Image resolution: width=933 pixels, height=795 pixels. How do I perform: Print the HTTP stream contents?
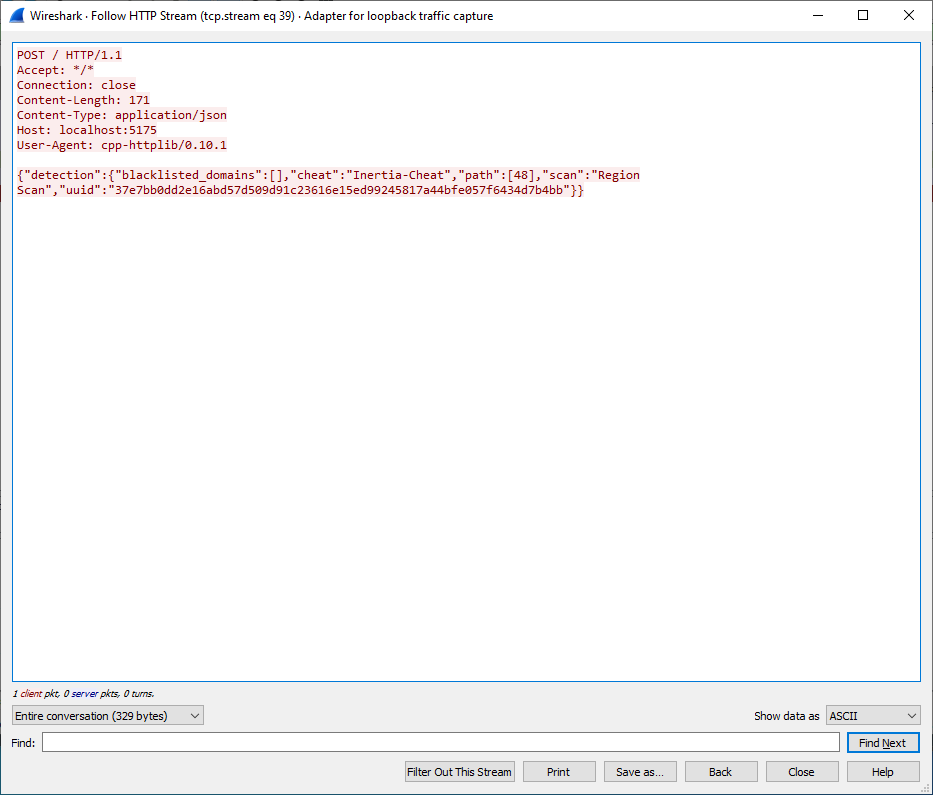[x=559, y=772]
